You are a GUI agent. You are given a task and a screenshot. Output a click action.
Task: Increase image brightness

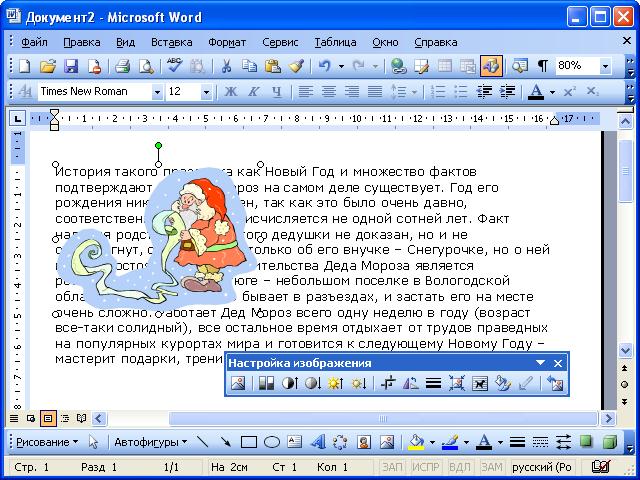pos(336,383)
